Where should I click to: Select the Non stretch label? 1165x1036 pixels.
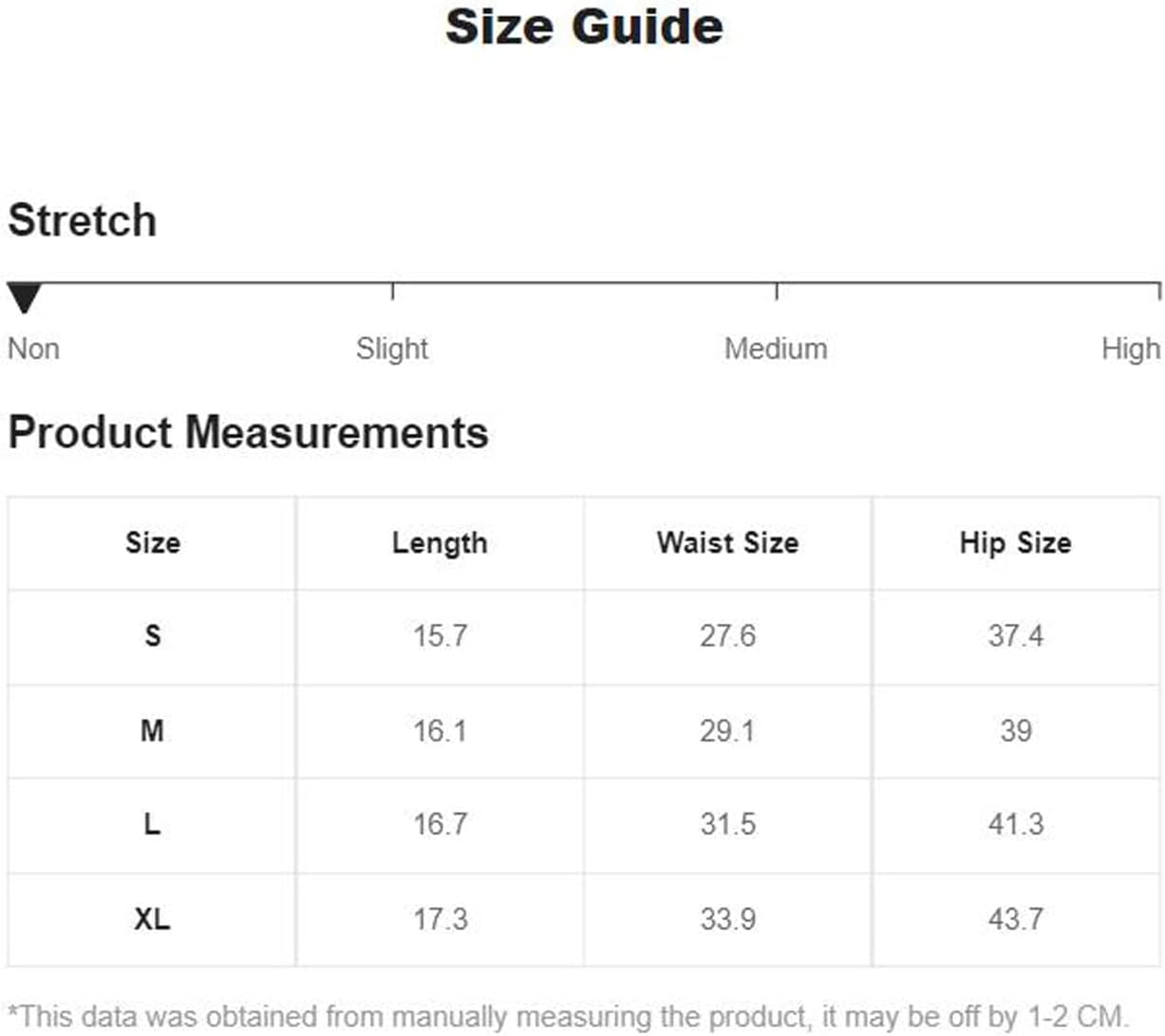[x=34, y=348]
